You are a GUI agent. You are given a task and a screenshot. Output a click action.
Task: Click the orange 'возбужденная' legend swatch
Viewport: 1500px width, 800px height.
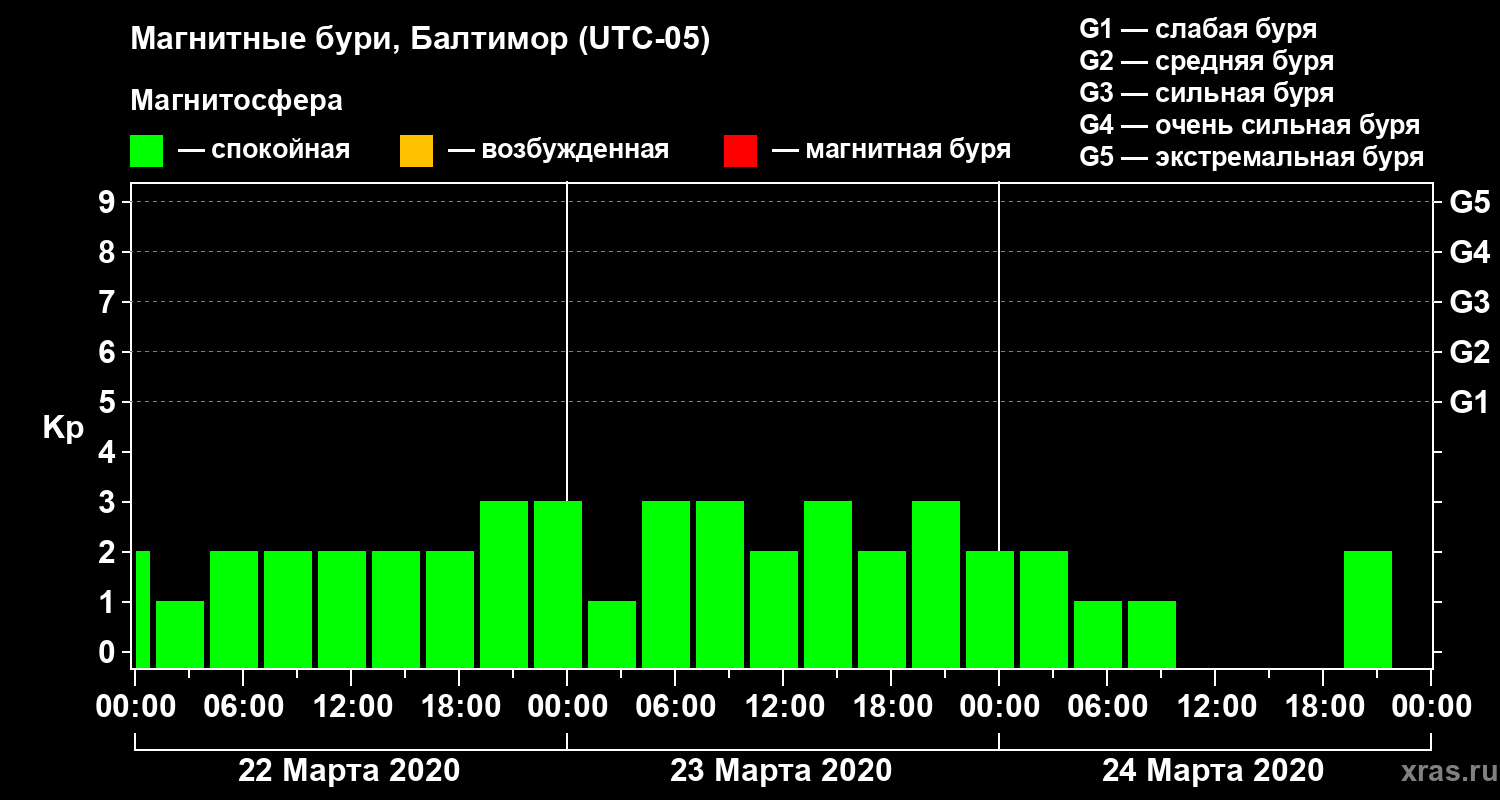416,151
